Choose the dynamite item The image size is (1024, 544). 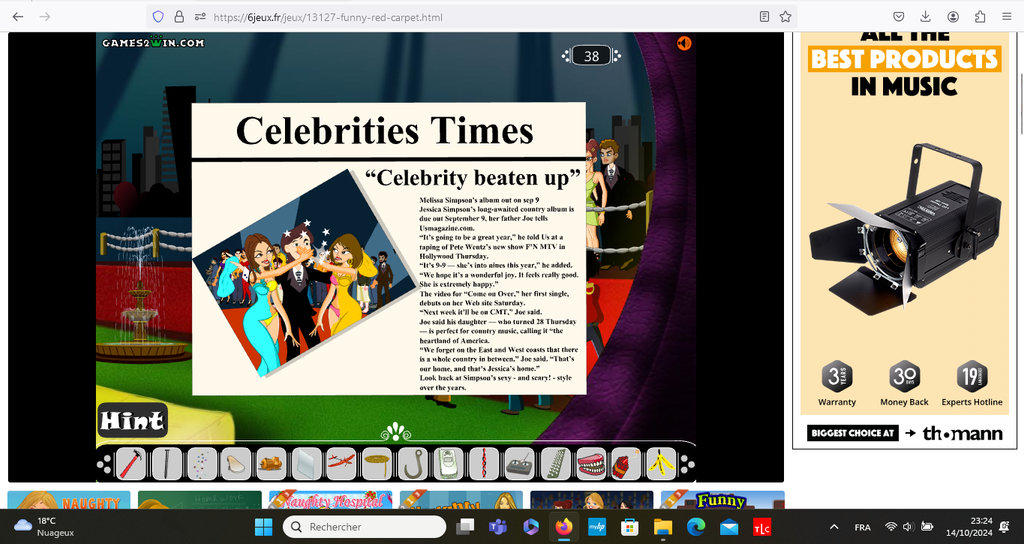625,464
